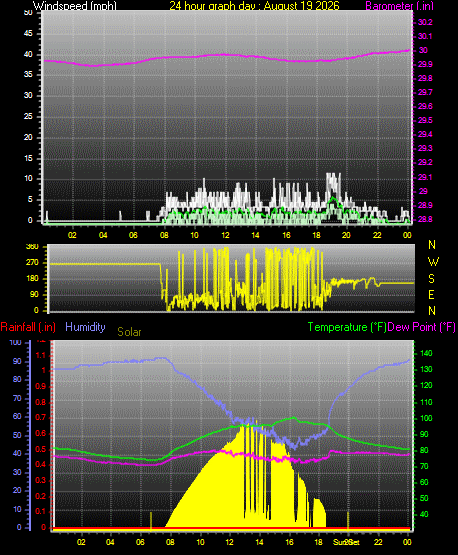Click the '100' tick on the blue humidity axis
Screen dimensions: 458x555
pos(15,342)
